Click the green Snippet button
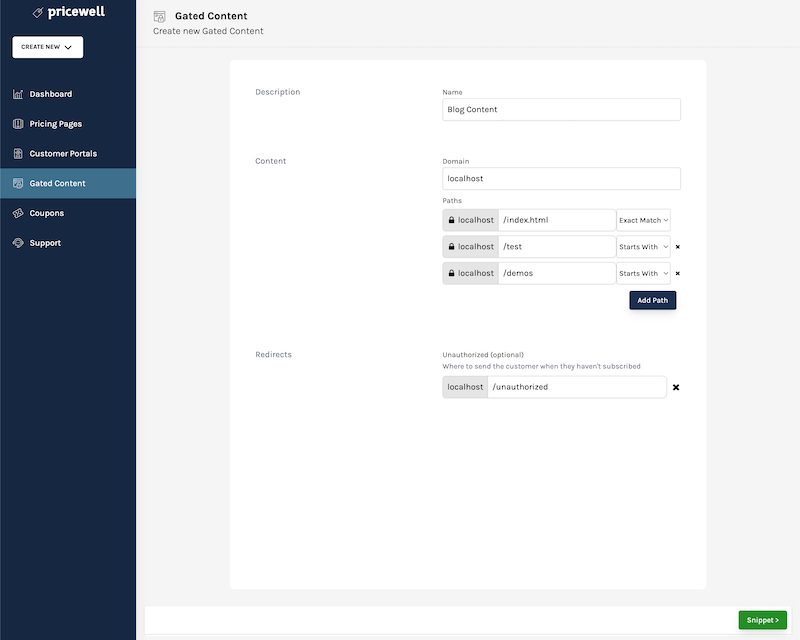Image resolution: width=800 pixels, height=640 pixels. click(x=763, y=620)
